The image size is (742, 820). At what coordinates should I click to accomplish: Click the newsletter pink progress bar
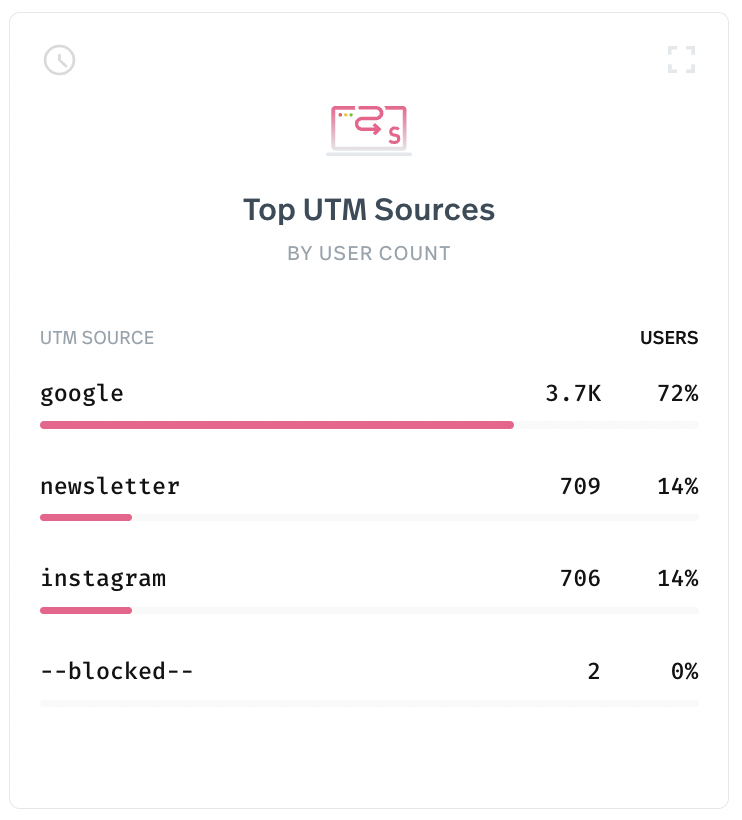[x=86, y=518]
